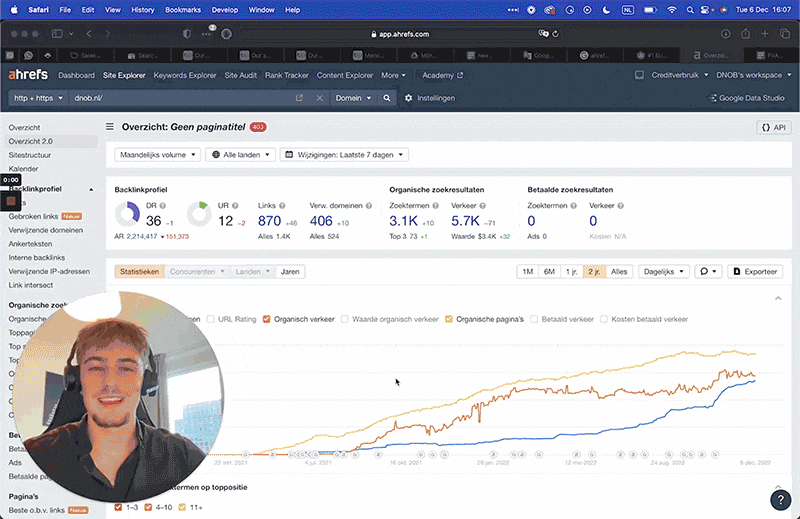
Task: Click info icon beside Verw. domeinen
Action: [369, 206]
